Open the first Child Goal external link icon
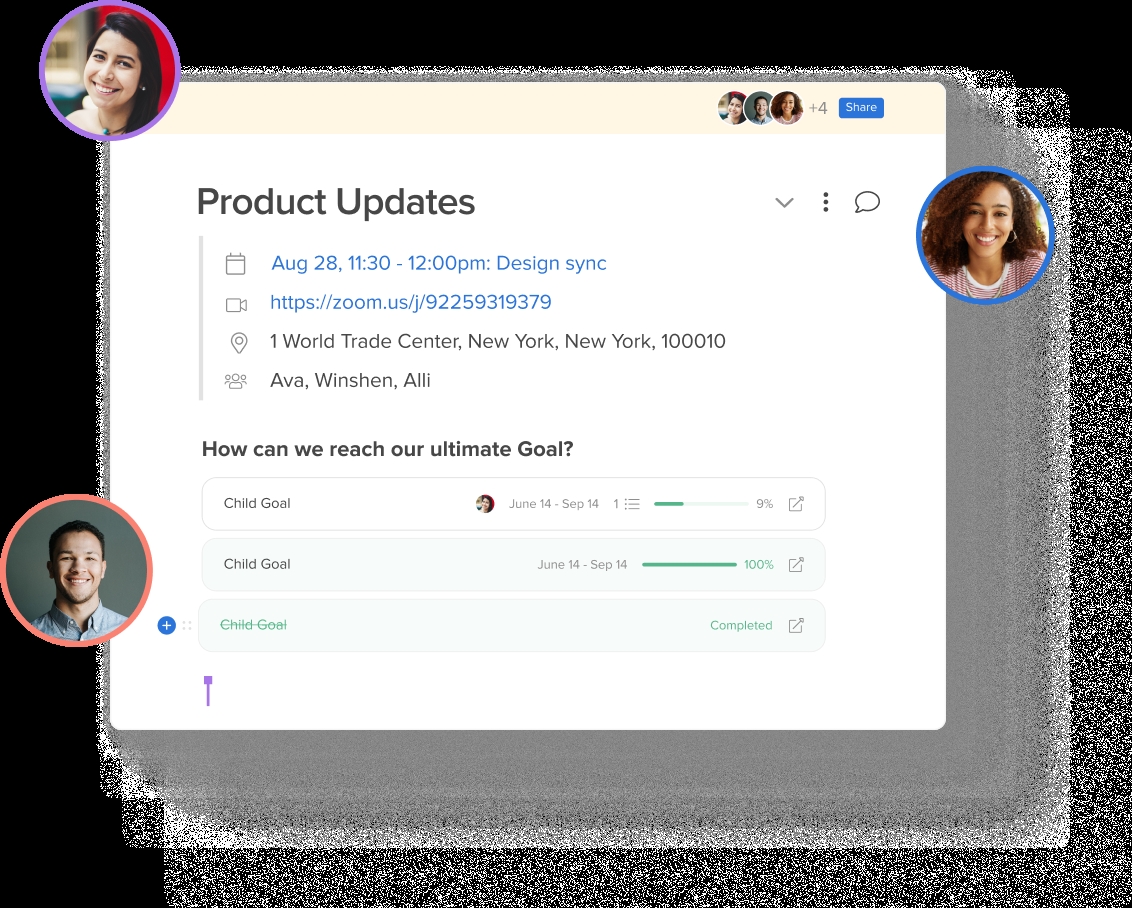1132x908 pixels. [x=796, y=504]
